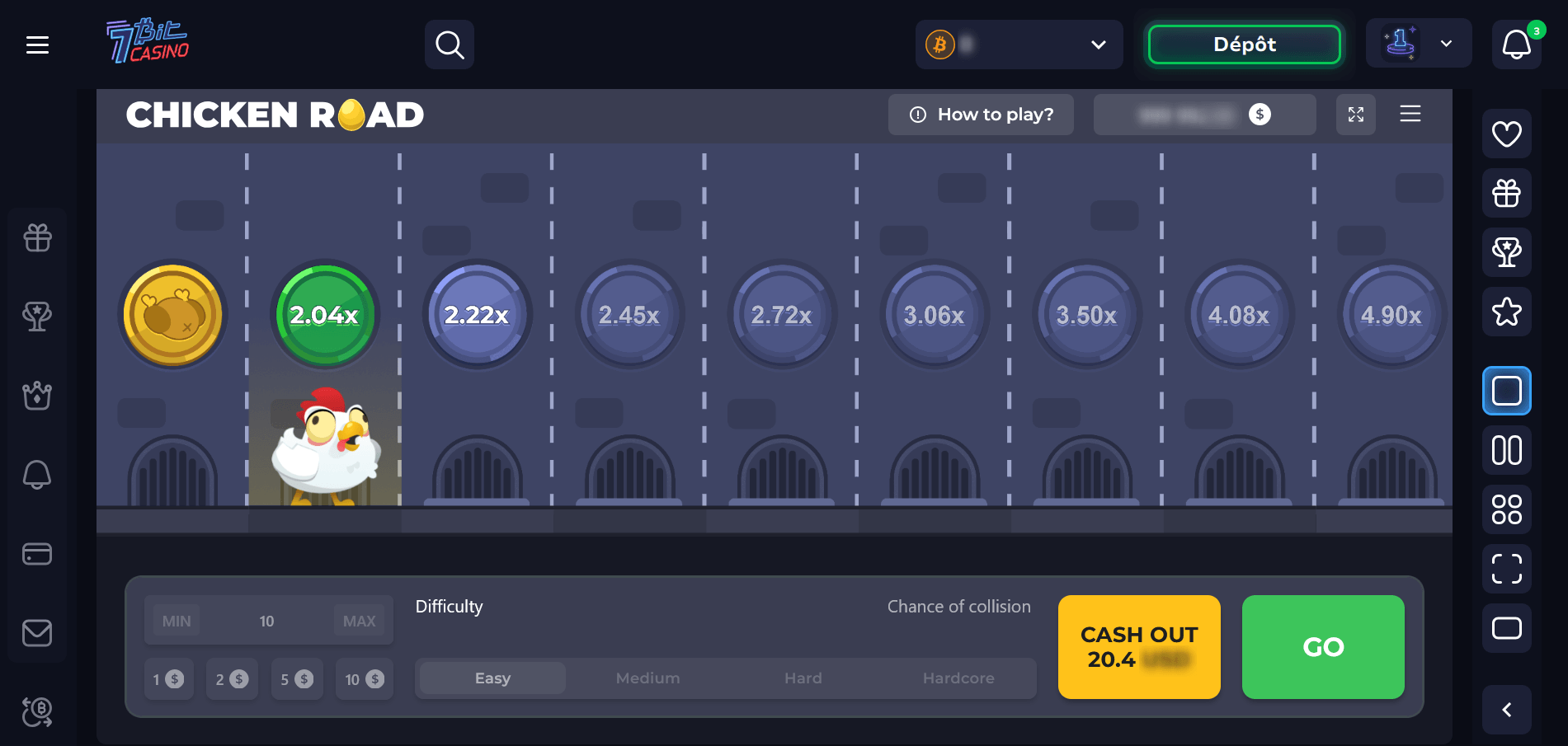Select Medium difficulty
Image resolution: width=1568 pixels, height=746 pixels.
coord(647,678)
